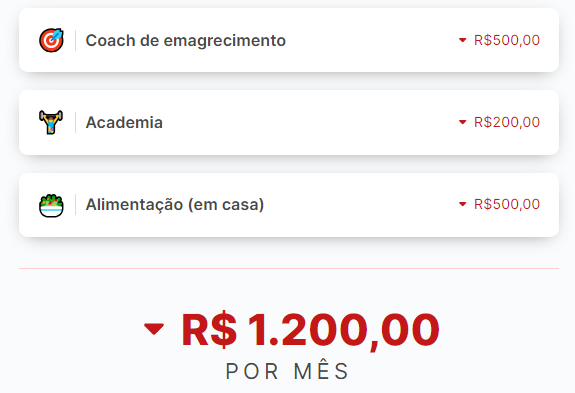Viewport: 575px width, 393px height.
Task: Click the pink separator next to salad icon
Action: coord(76,205)
